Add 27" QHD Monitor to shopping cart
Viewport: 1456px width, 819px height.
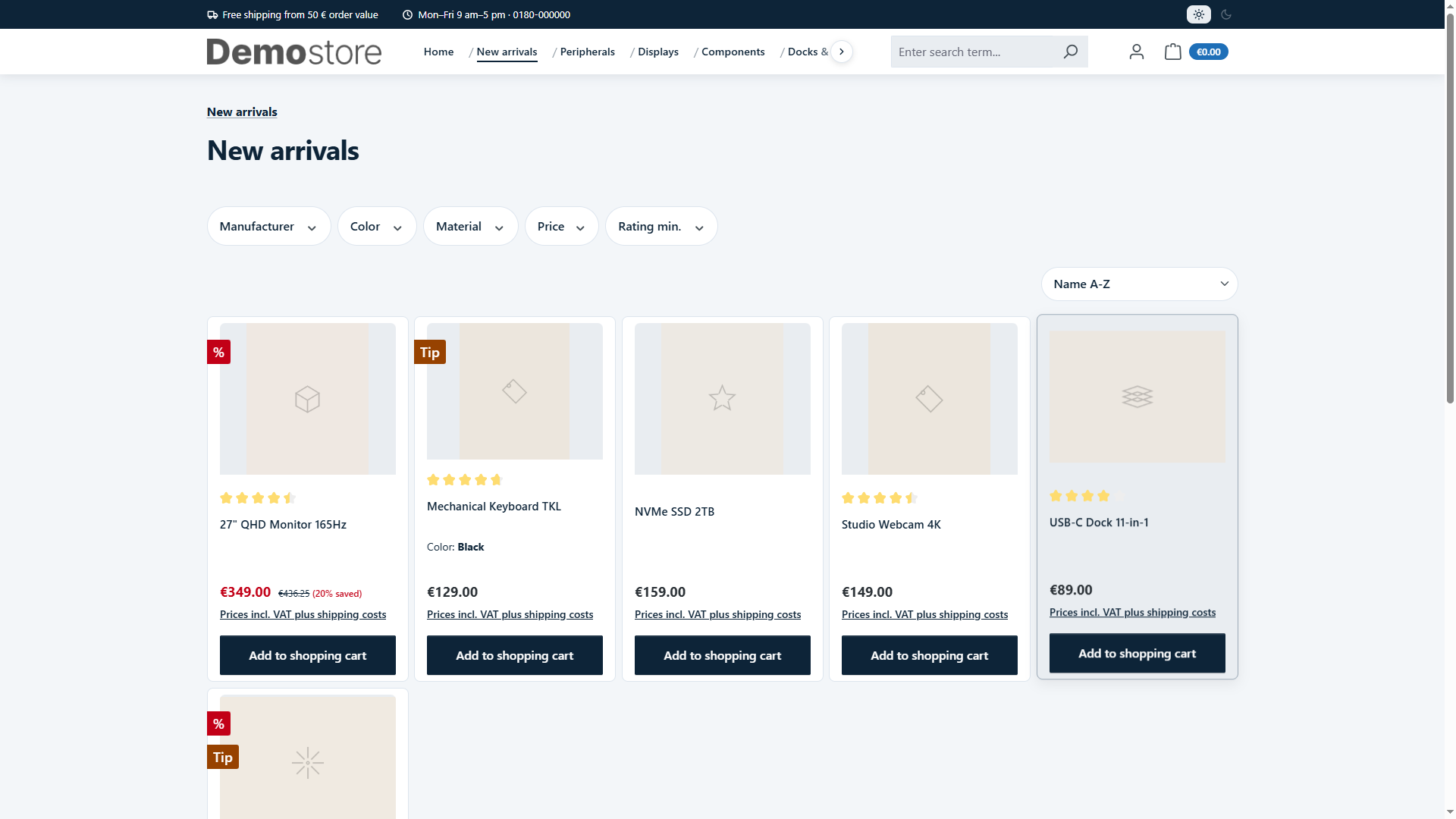click(x=308, y=655)
